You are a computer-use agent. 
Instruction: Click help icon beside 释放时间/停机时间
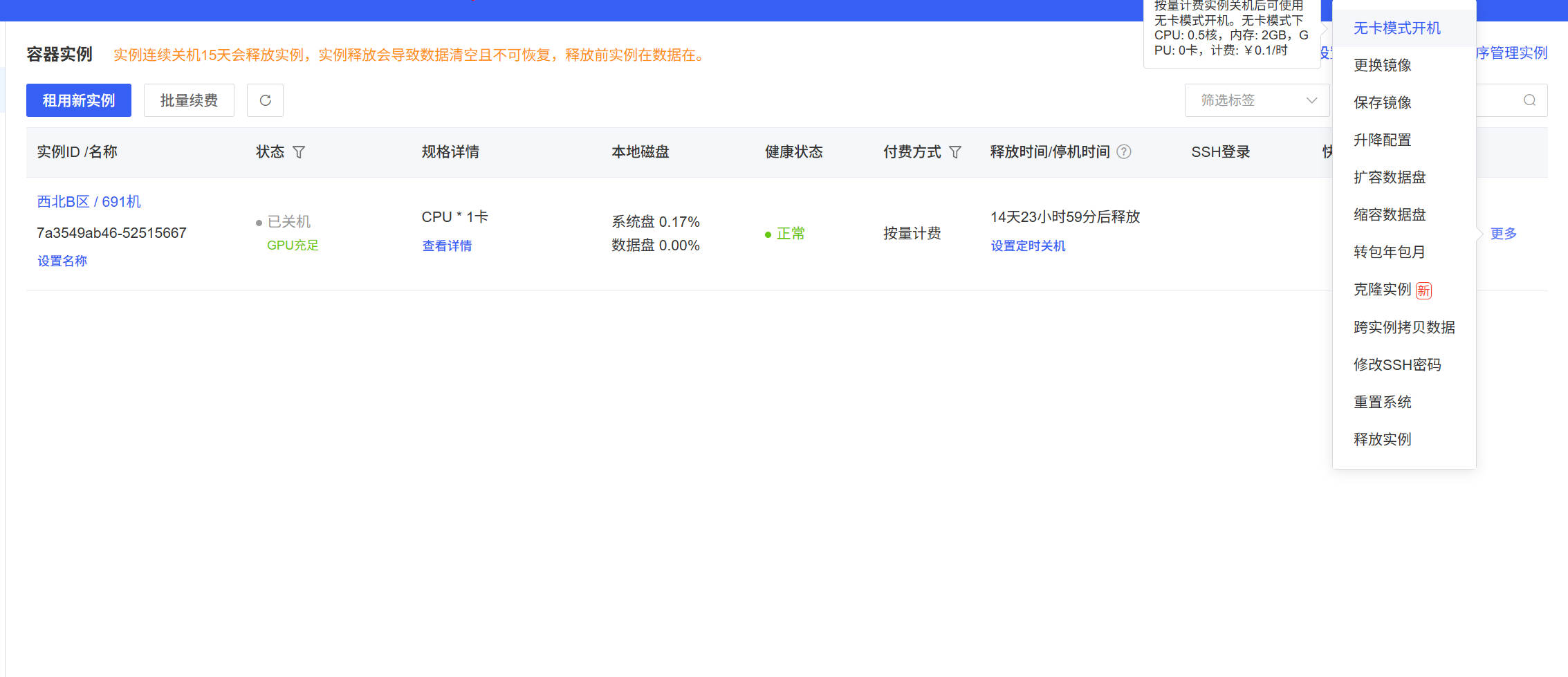click(x=1124, y=152)
